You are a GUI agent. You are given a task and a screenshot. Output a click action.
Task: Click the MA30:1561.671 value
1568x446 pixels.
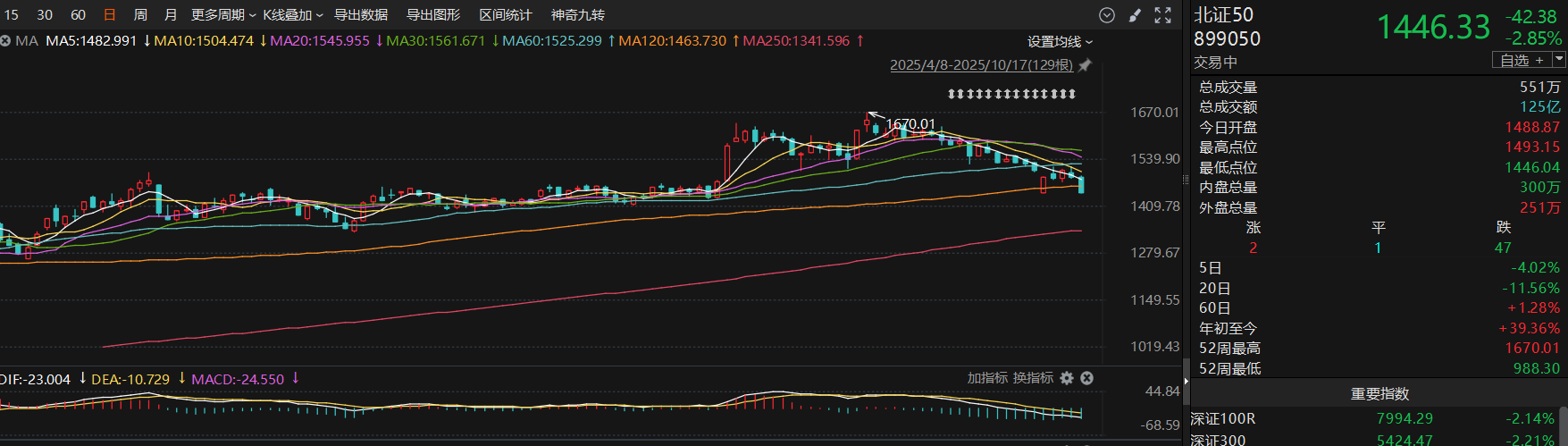tap(435, 41)
